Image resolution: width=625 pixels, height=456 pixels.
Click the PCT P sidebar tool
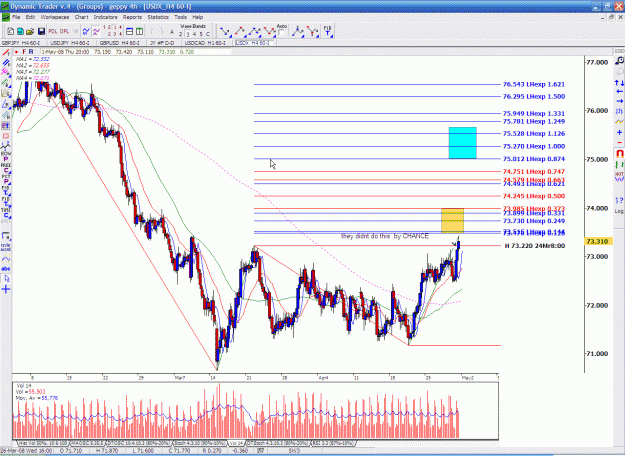tap(6, 179)
